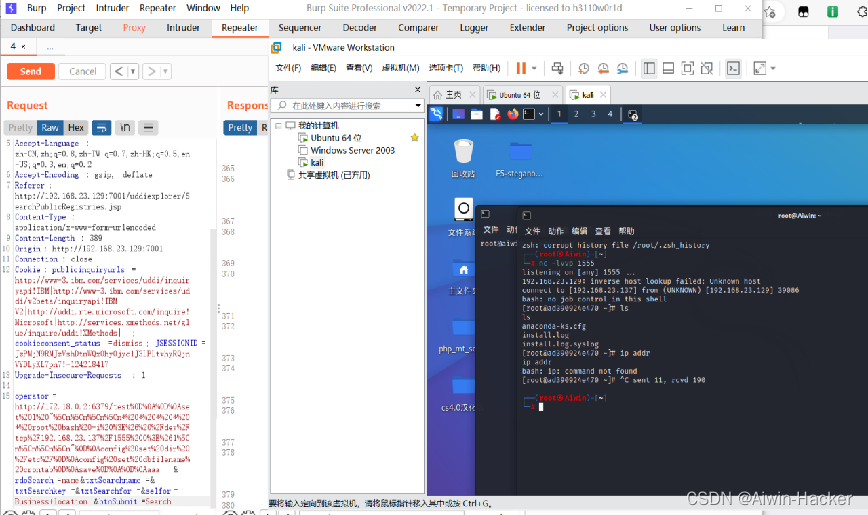868x515 pixels.
Task: Click the VMware library search field
Action: (345, 105)
